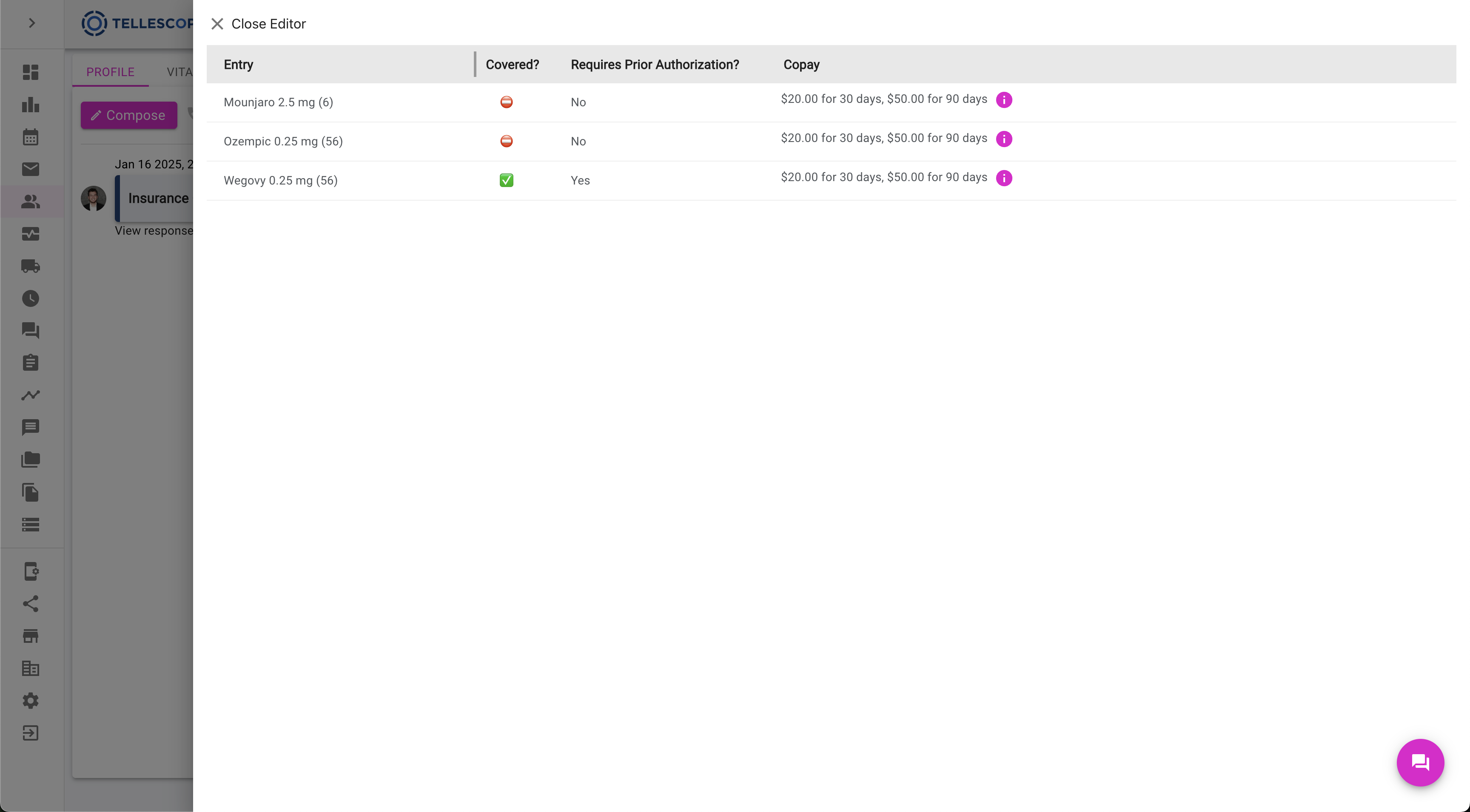
Task: Open the calendar icon in sidebar
Action: pyautogui.click(x=31, y=137)
